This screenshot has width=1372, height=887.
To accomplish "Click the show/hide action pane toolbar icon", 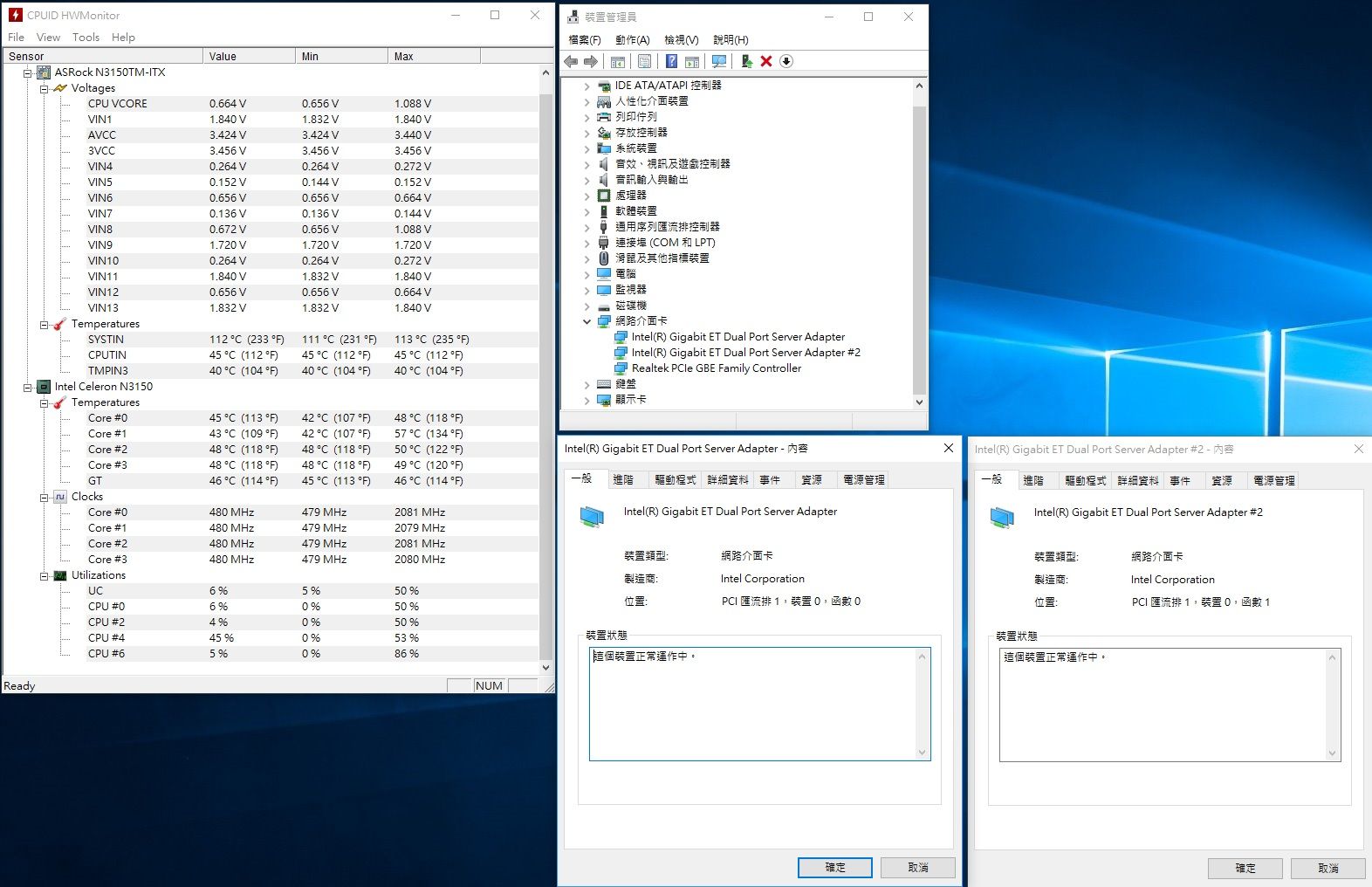I will (692, 61).
